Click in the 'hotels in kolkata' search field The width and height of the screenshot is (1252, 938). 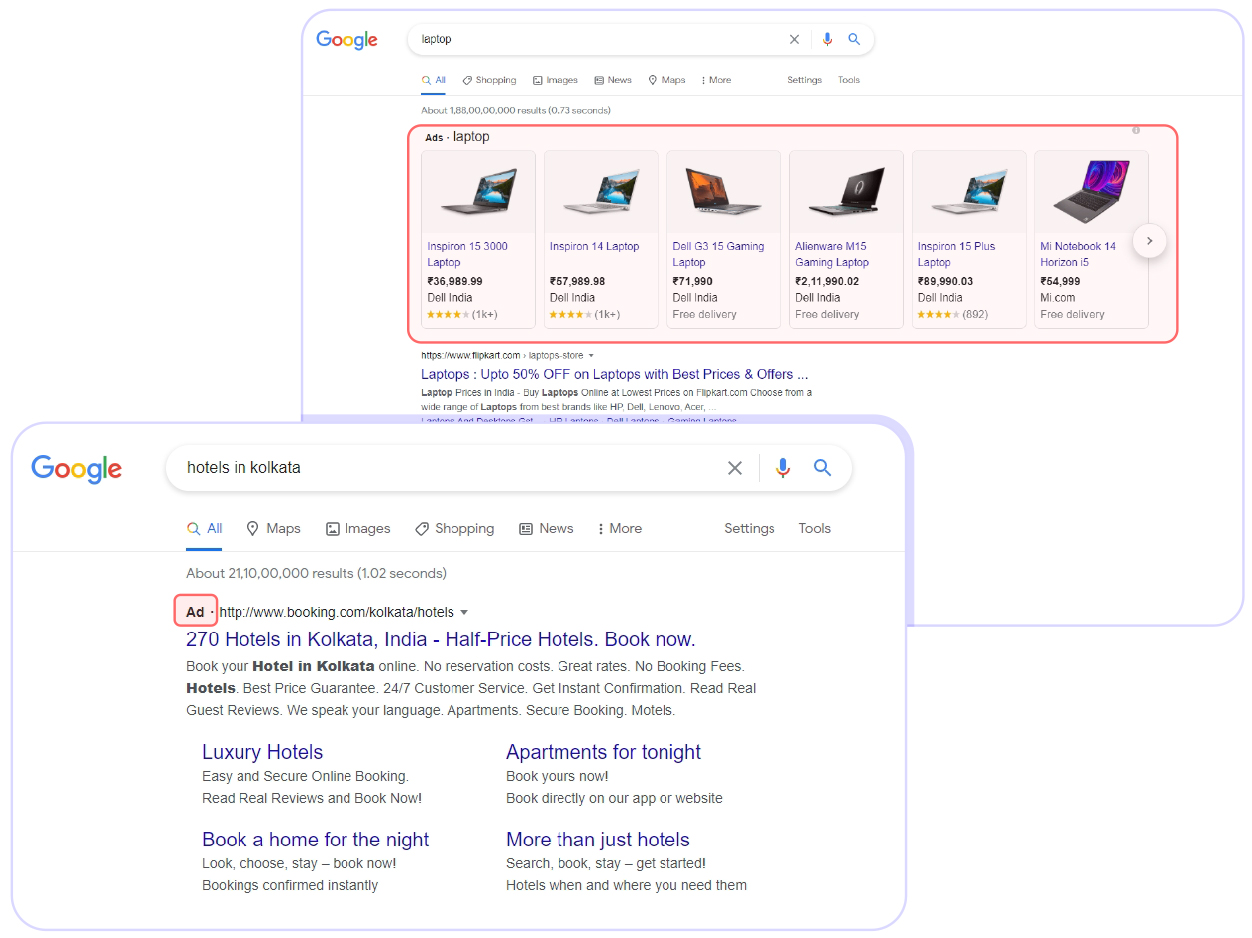450,468
